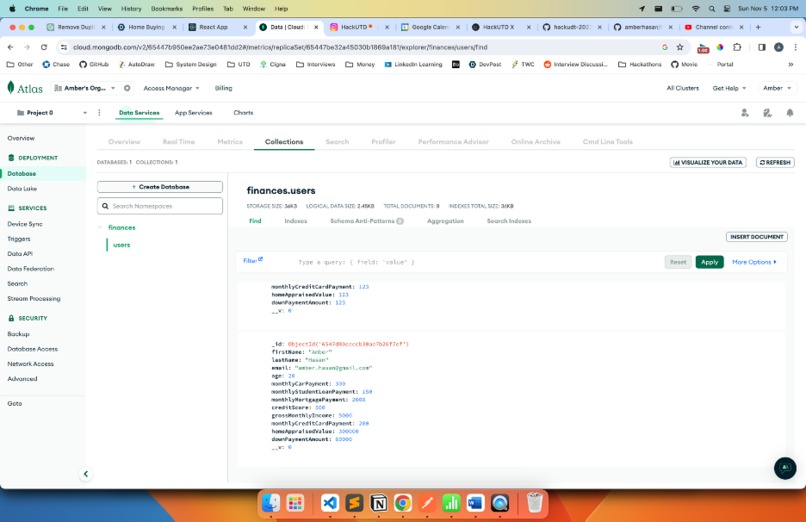Open the Amber user menu dropdown
The image size is (806, 522).
(777, 88)
